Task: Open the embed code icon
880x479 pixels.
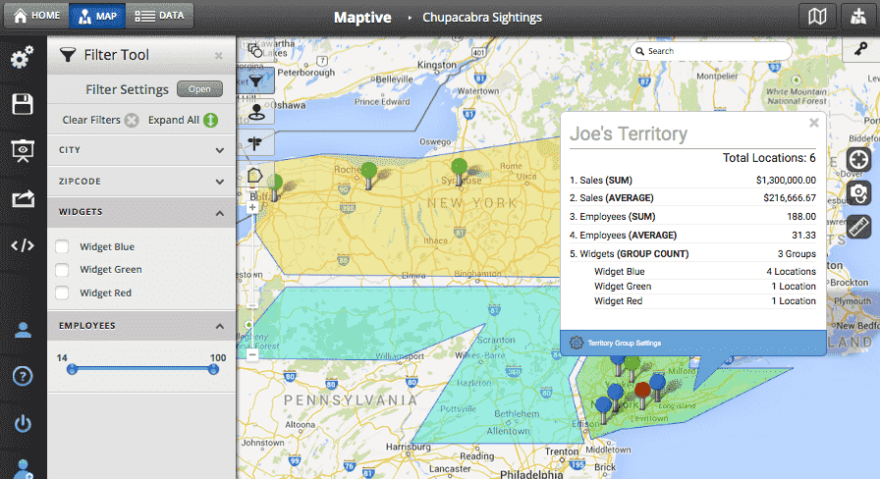Action: [x=22, y=245]
